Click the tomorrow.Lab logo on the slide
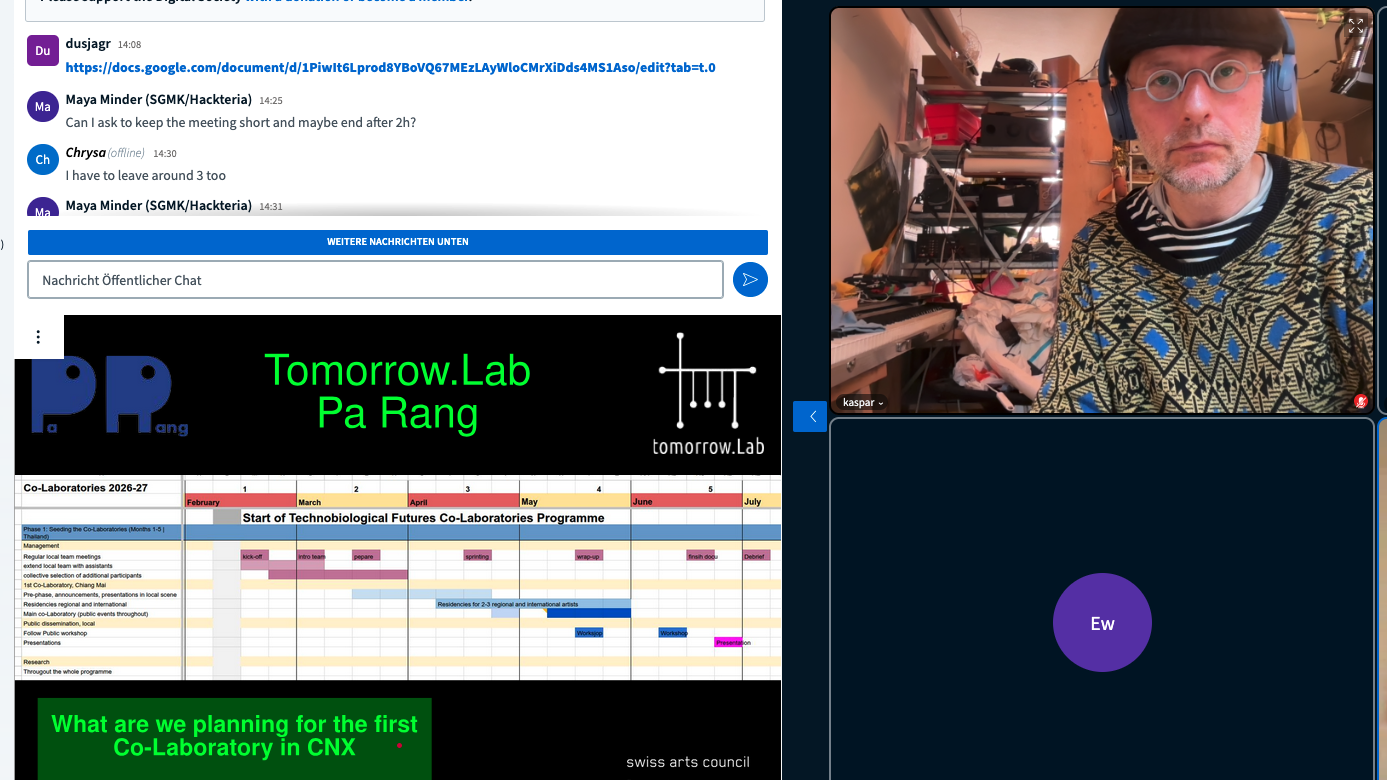Viewport: 1387px width, 780px height. click(707, 395)
